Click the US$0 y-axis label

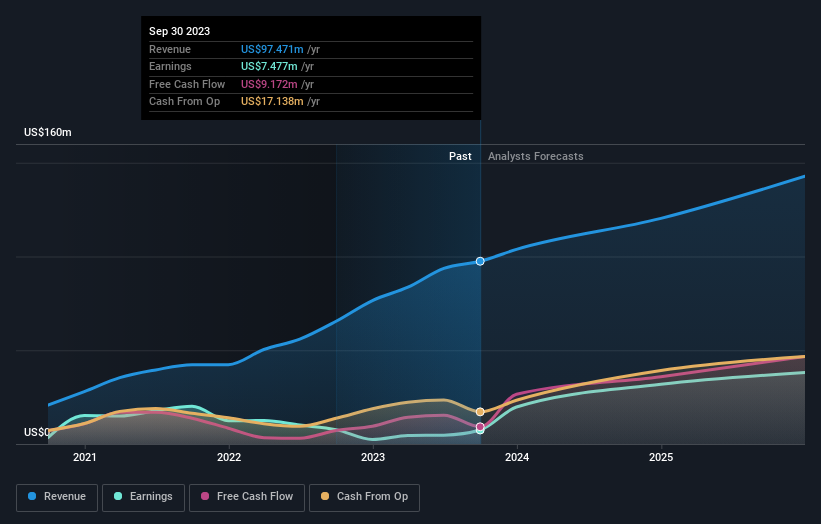37,432
